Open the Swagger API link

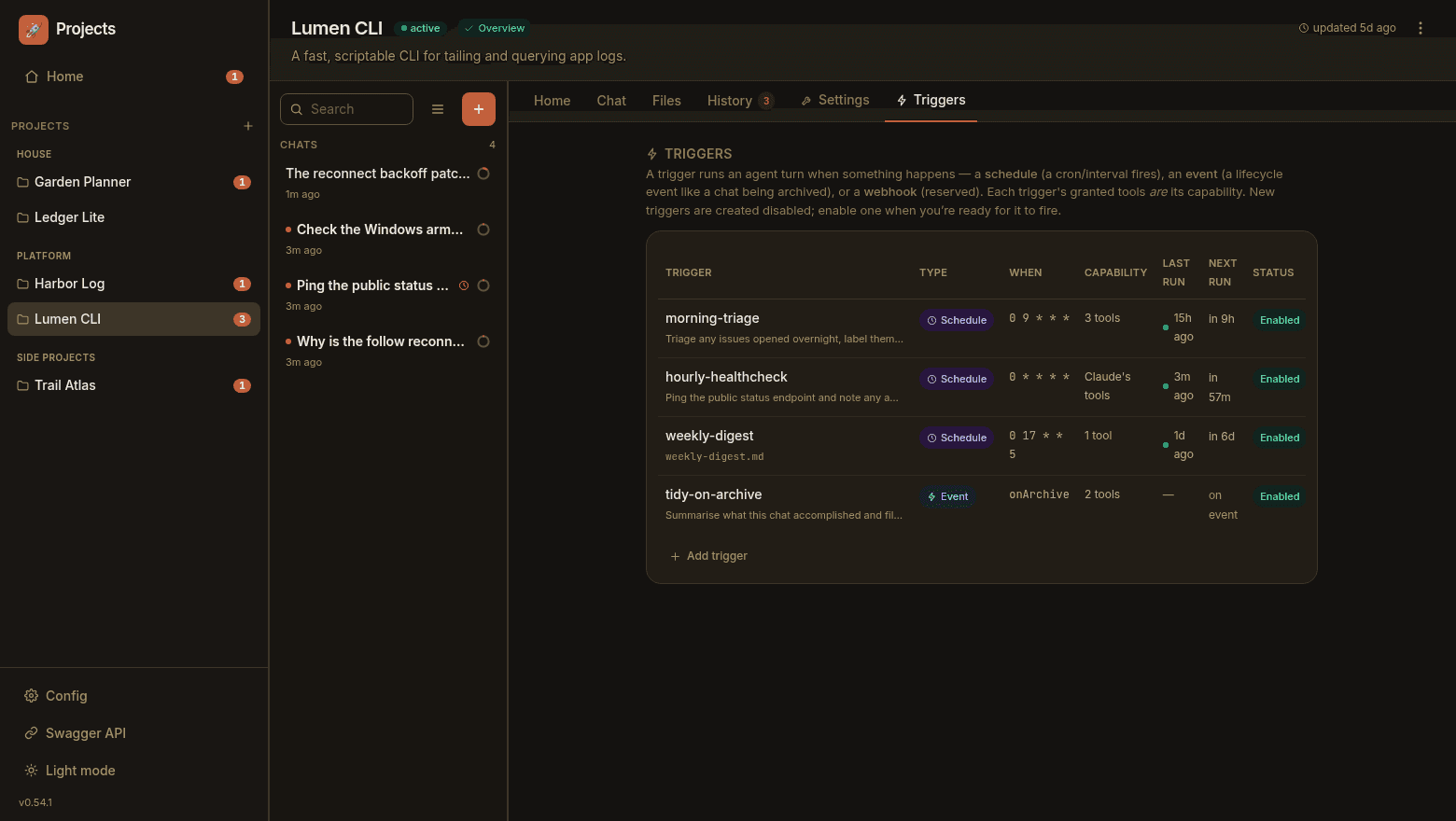tap(75, 733)
